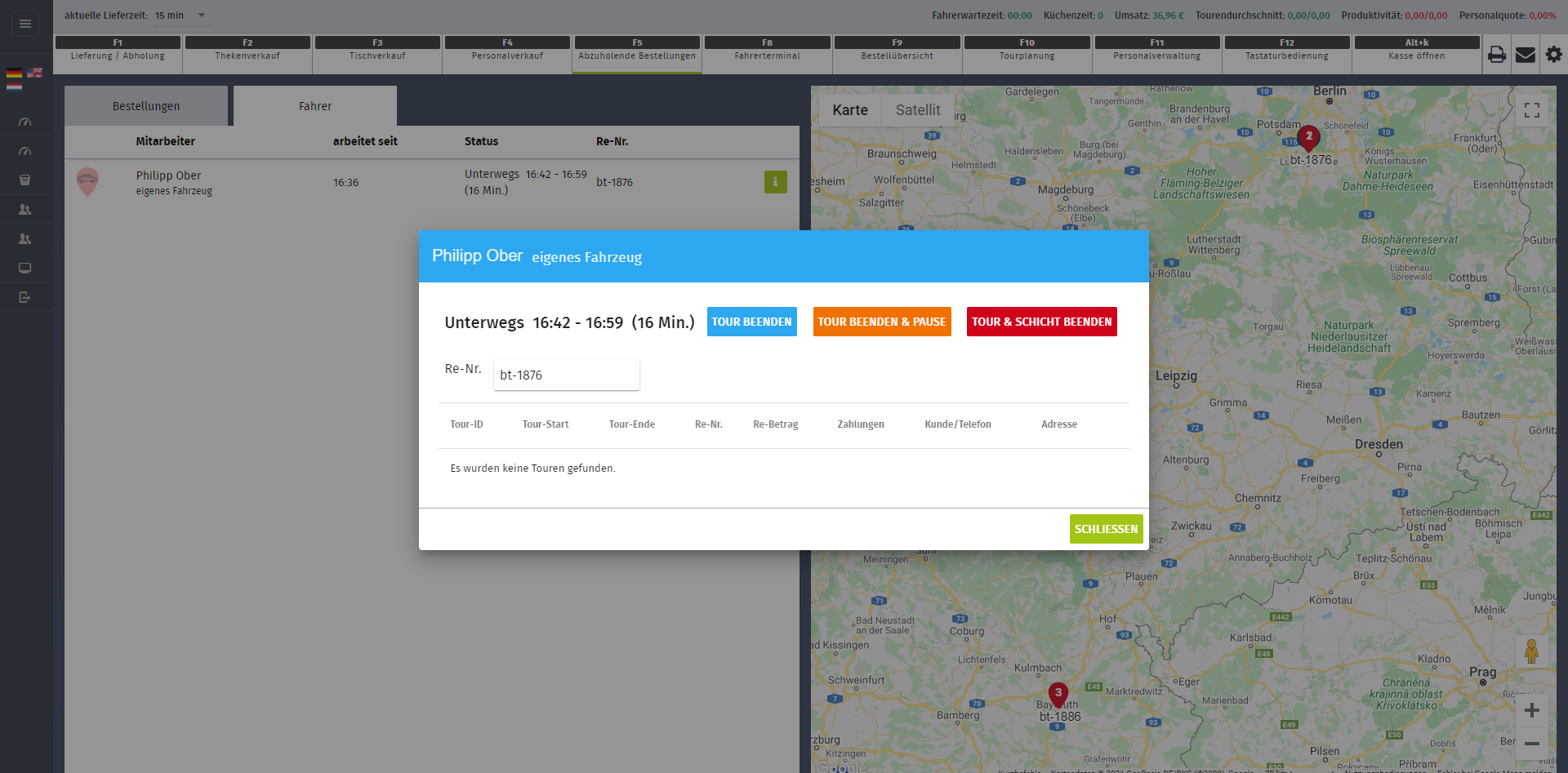The height and width of the screenshot is (773, 1568).
Task: Open the lower users icon in sidebar
Action: click(x=25, y=239)
